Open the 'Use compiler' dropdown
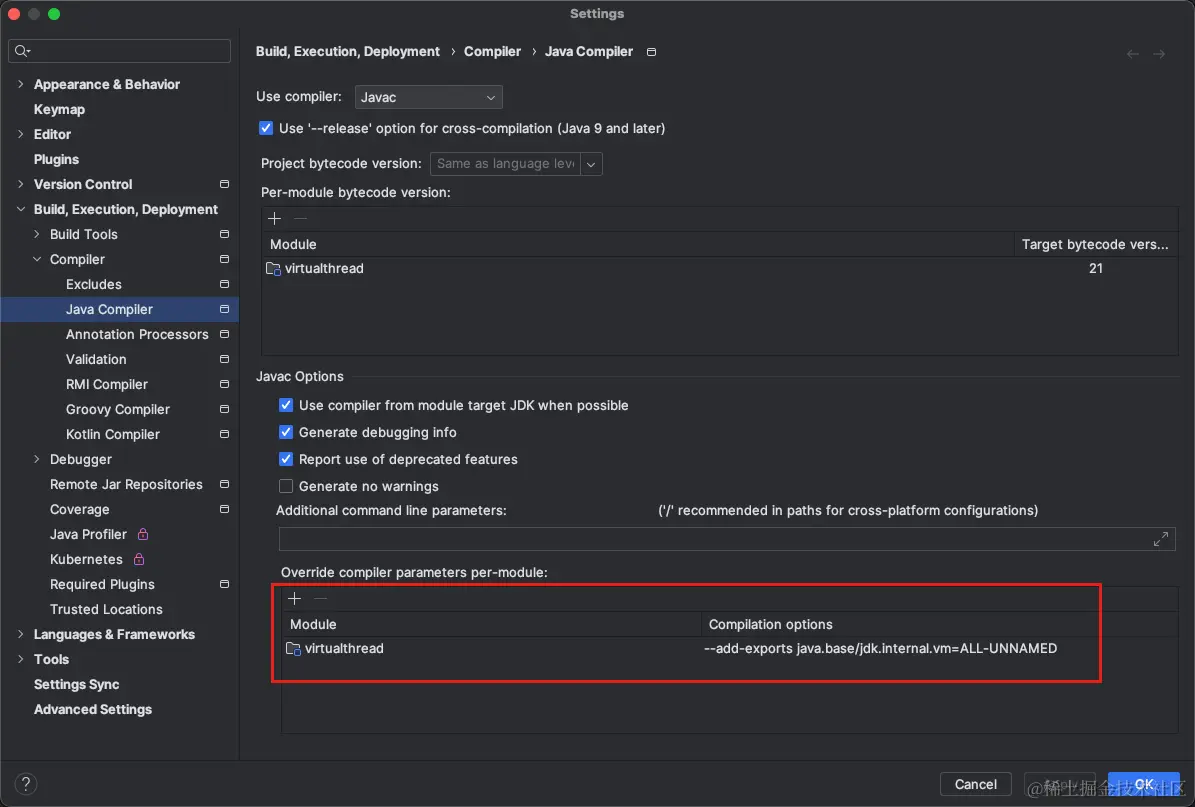 [428, 97]
